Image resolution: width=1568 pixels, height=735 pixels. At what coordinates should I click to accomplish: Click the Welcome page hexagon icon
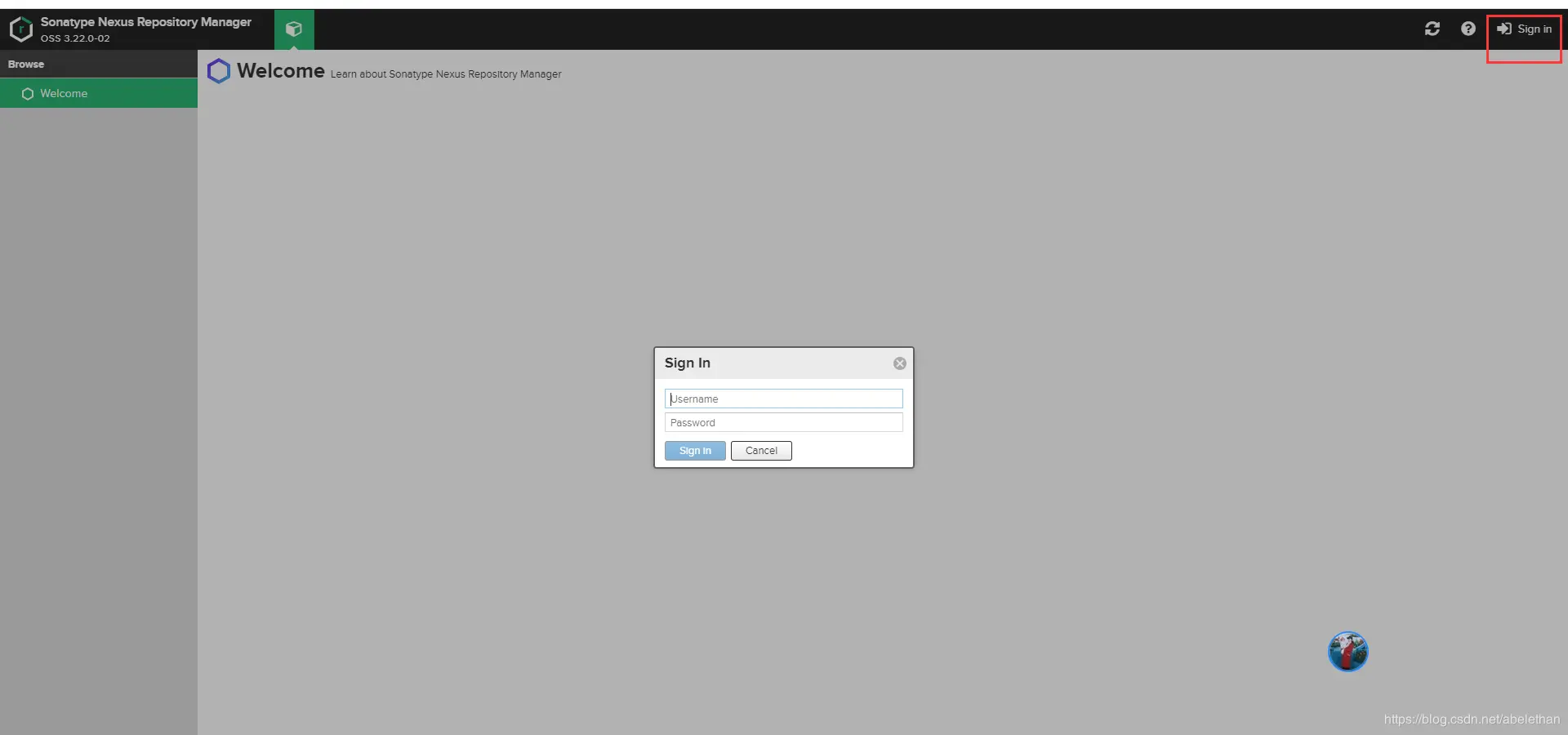pos(219,71)
